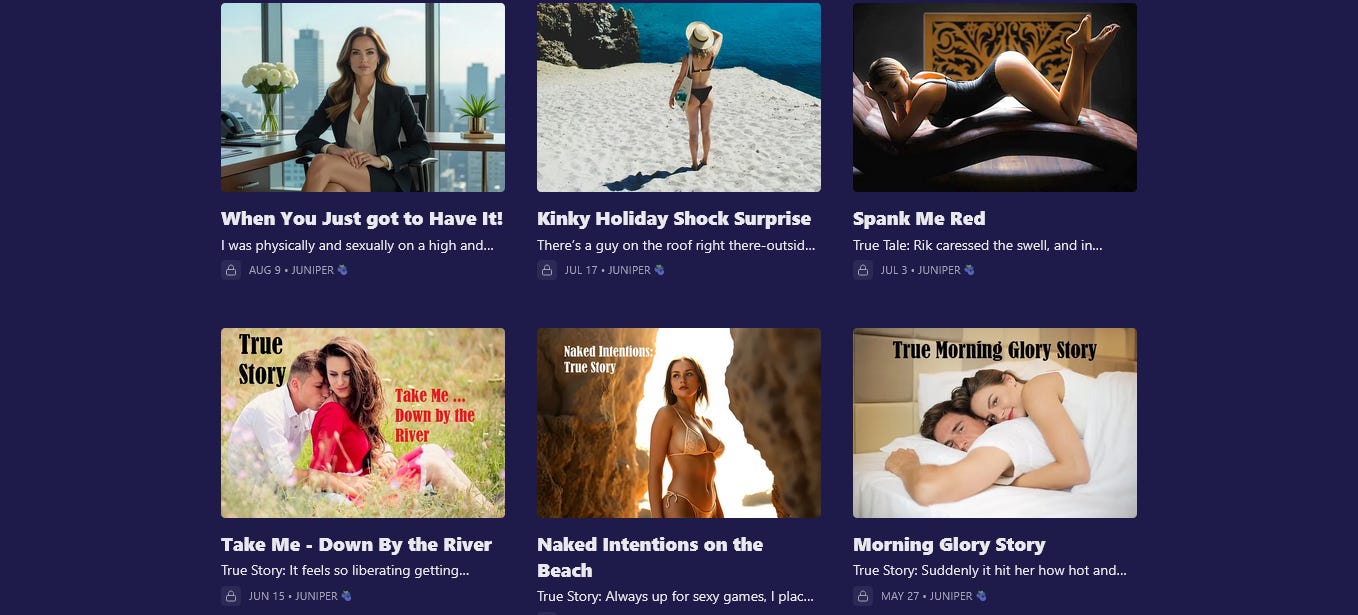The width and height of the screenshot is (1358, 615).
Task: Open the beach sand walk thumbnail
Action: click(679, 97)
